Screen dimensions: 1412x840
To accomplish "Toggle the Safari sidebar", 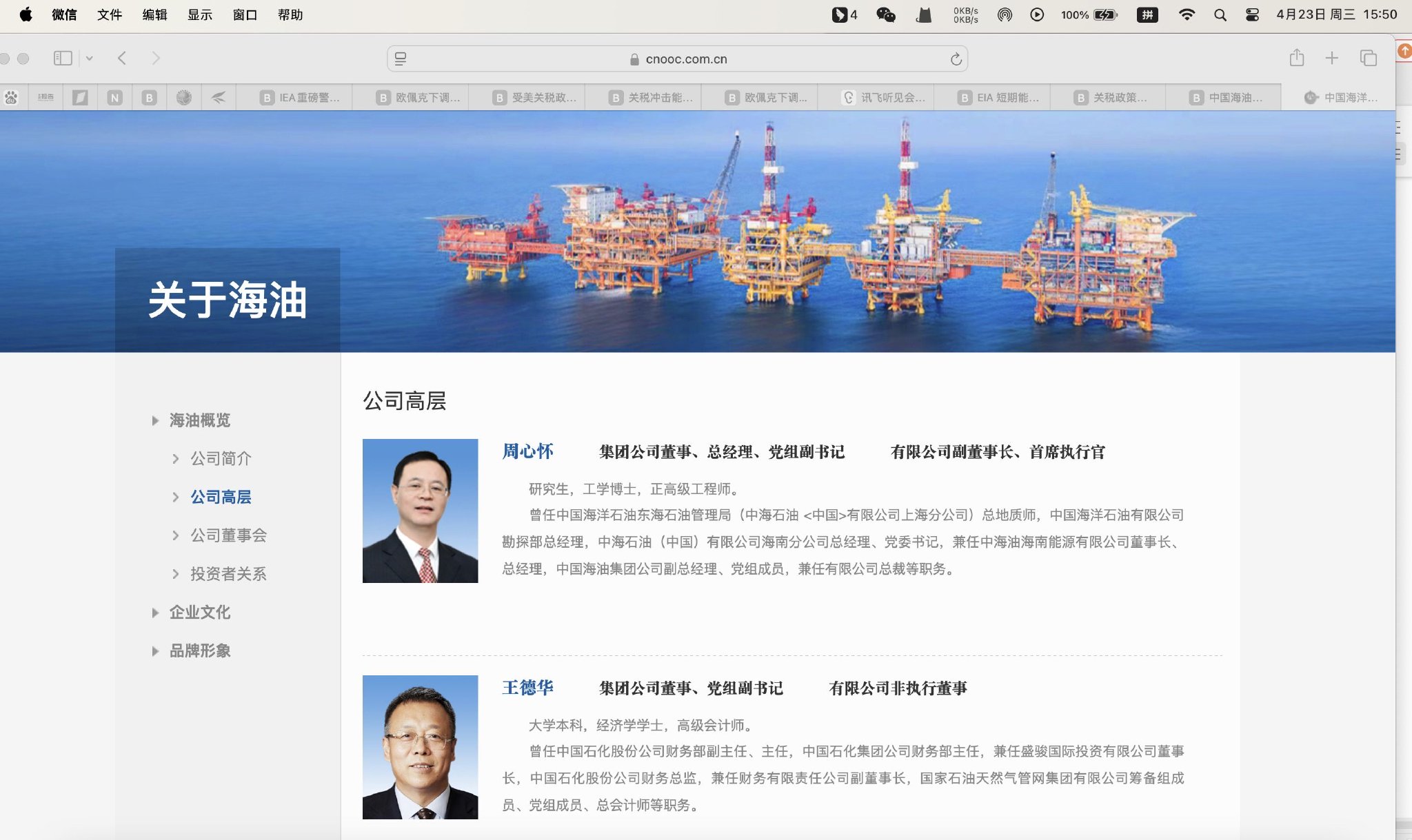I will (63, 59).
